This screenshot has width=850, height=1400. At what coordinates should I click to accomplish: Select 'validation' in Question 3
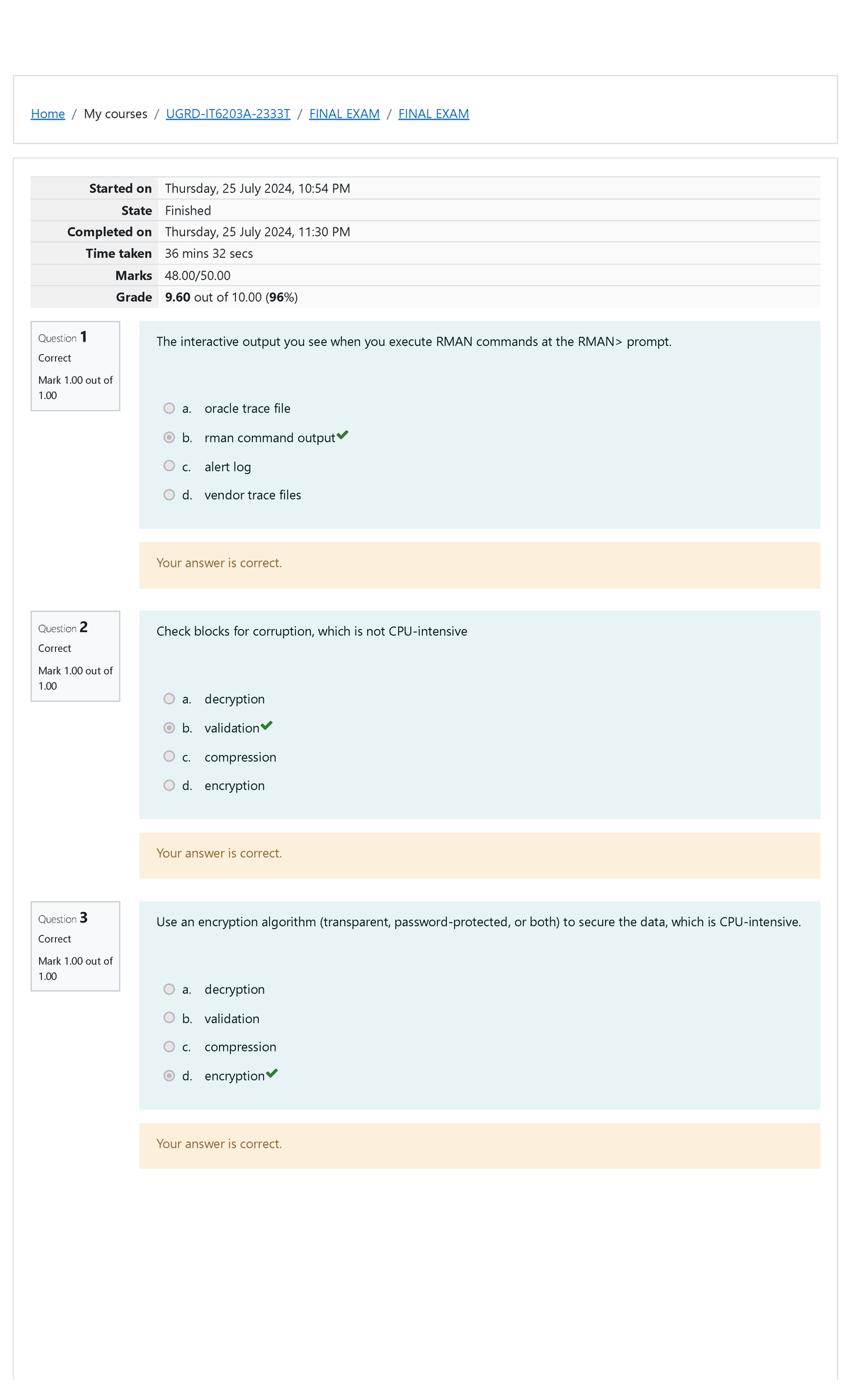[169, 1017]
